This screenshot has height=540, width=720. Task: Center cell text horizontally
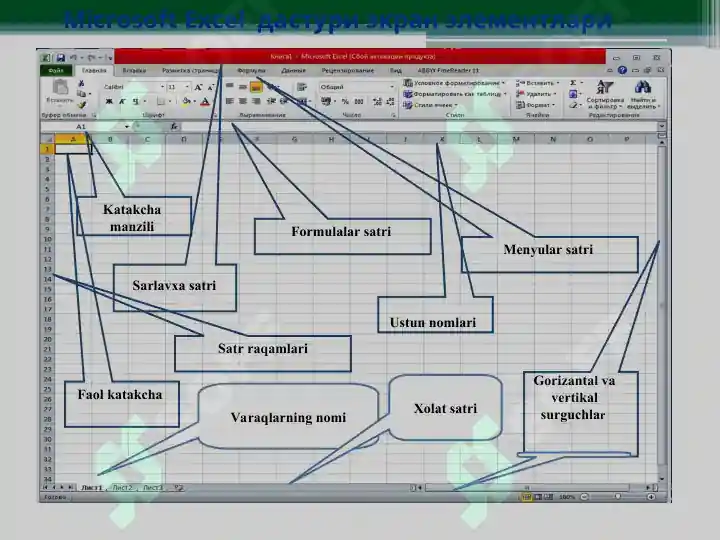point(243,101)
